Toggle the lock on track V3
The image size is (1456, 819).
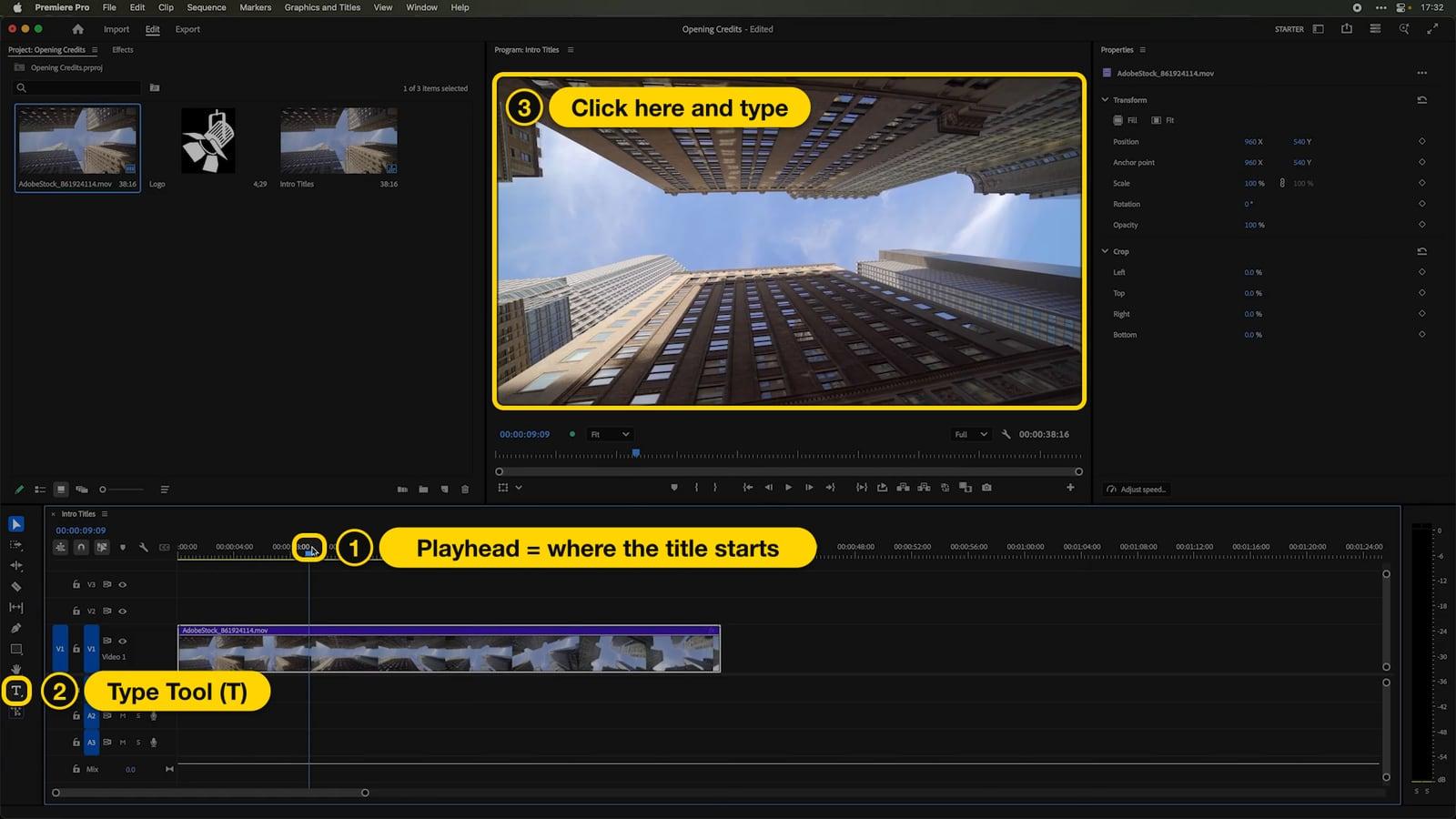click(76, 585)
